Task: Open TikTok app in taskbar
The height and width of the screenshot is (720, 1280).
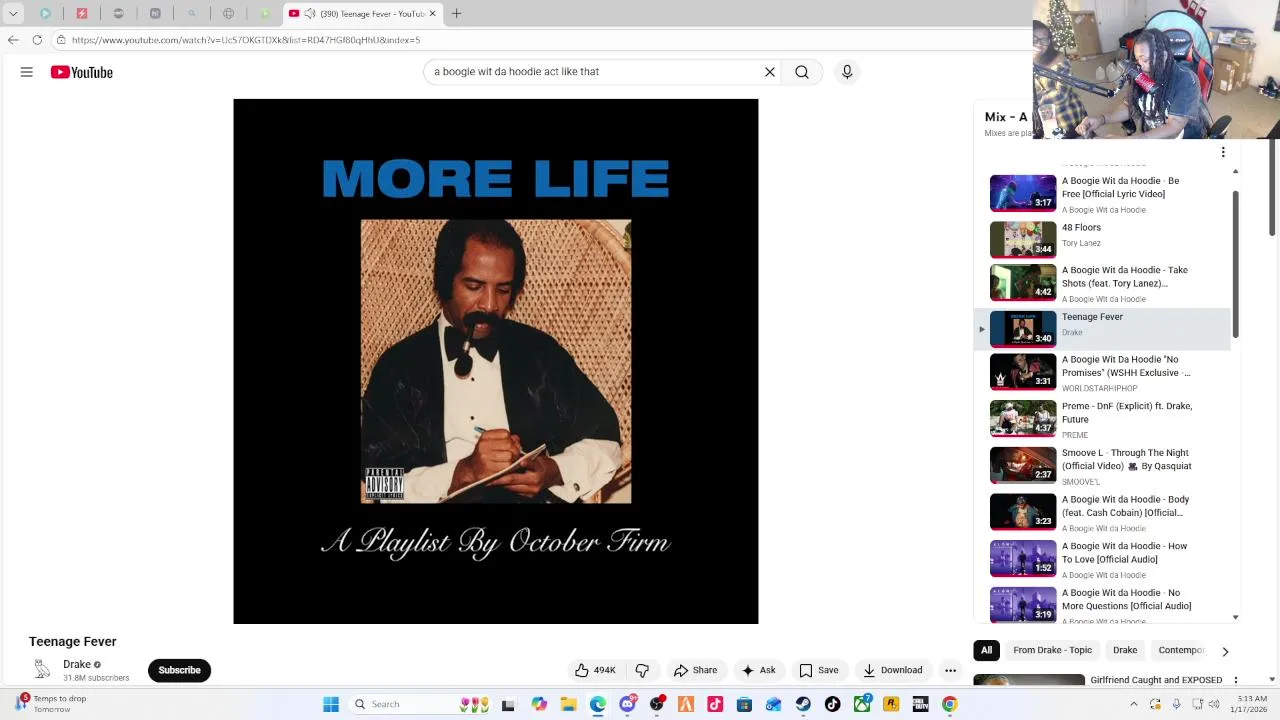Action: [832, 704]
